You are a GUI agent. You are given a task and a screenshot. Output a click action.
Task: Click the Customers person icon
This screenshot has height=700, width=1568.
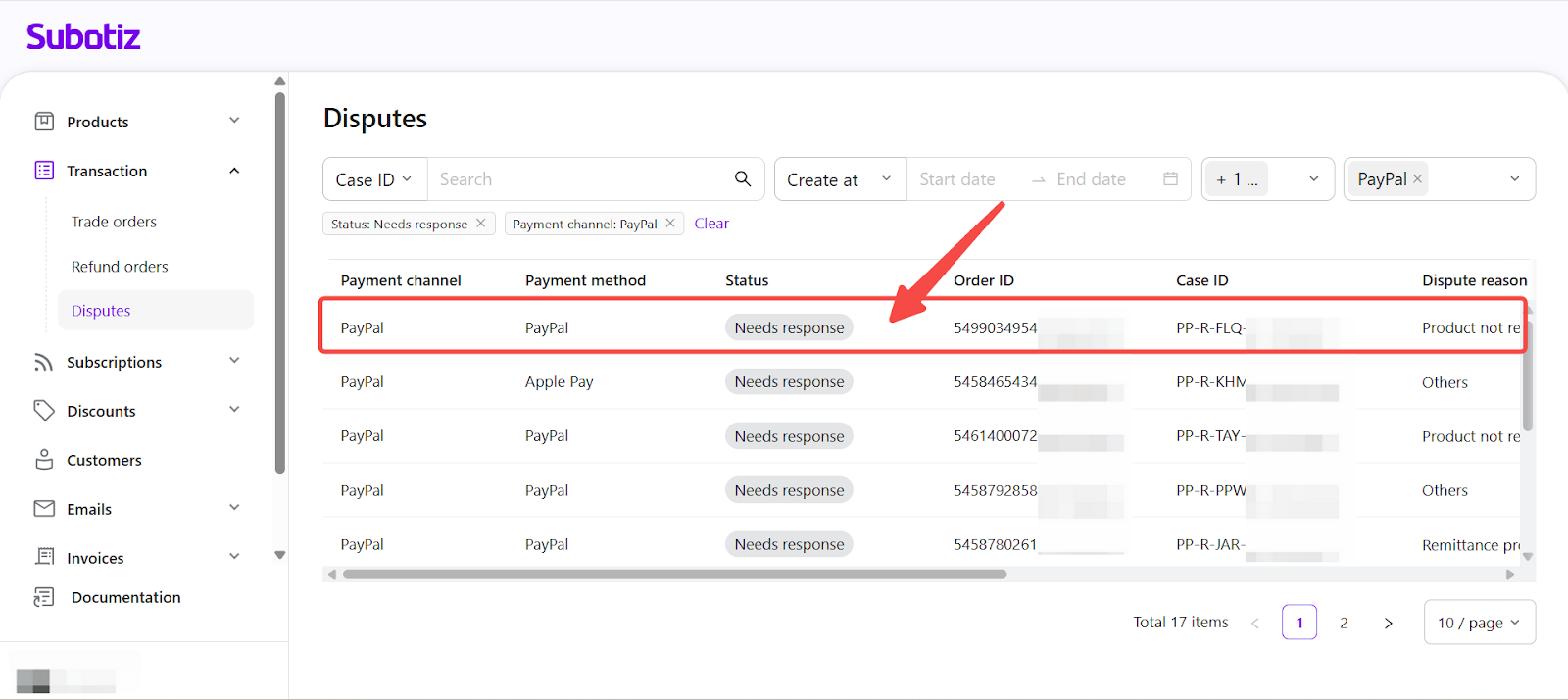44,460
